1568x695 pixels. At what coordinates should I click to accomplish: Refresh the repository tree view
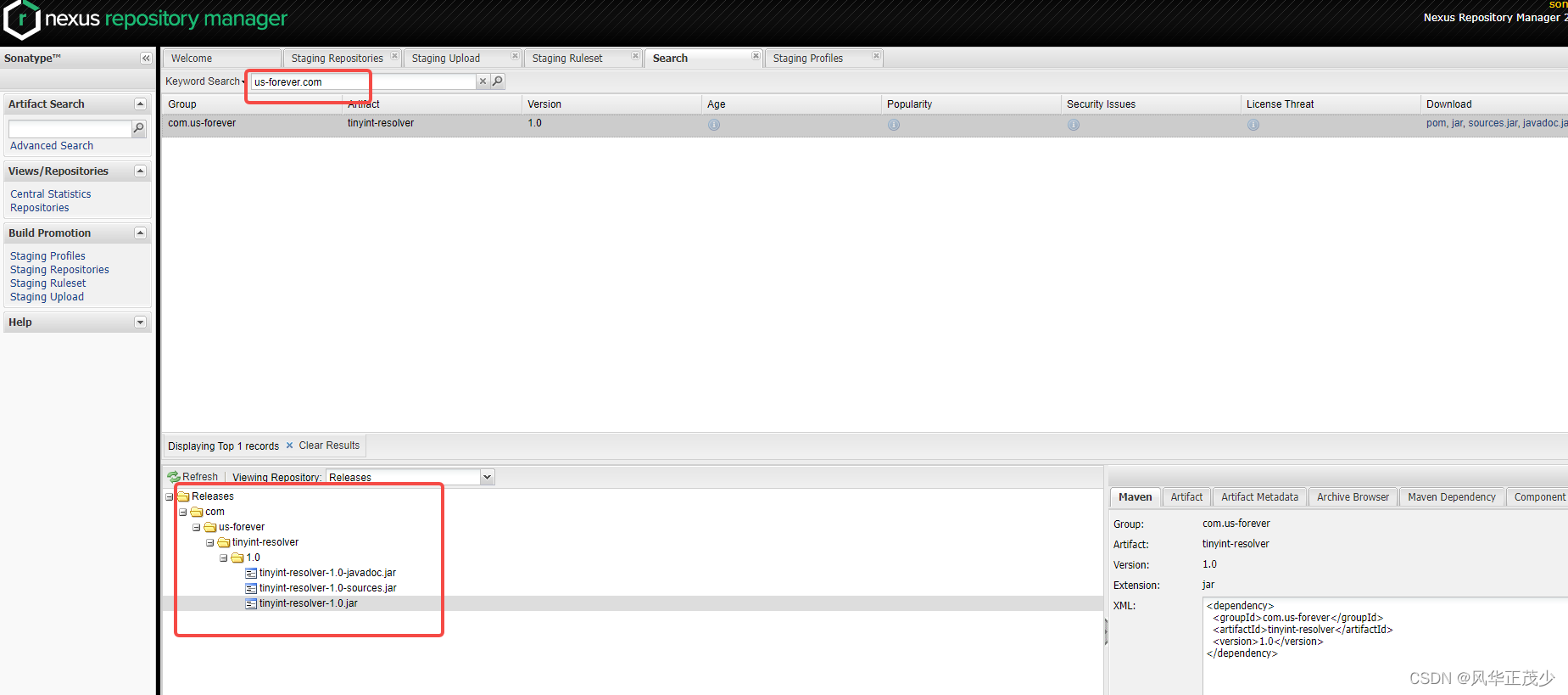[193, 477]
